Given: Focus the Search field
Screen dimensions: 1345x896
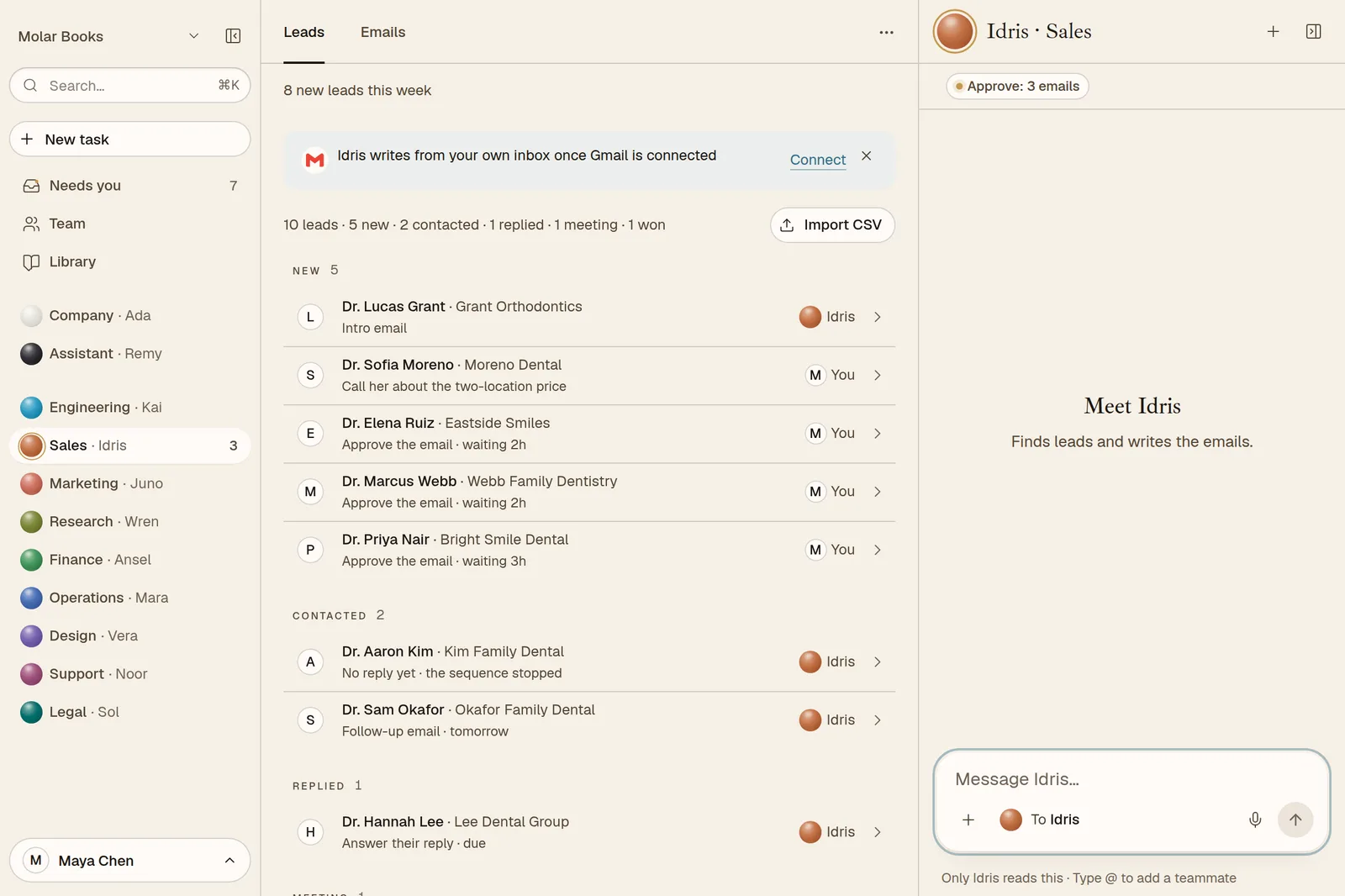Looking at the screenshot, I should point(130,85).
